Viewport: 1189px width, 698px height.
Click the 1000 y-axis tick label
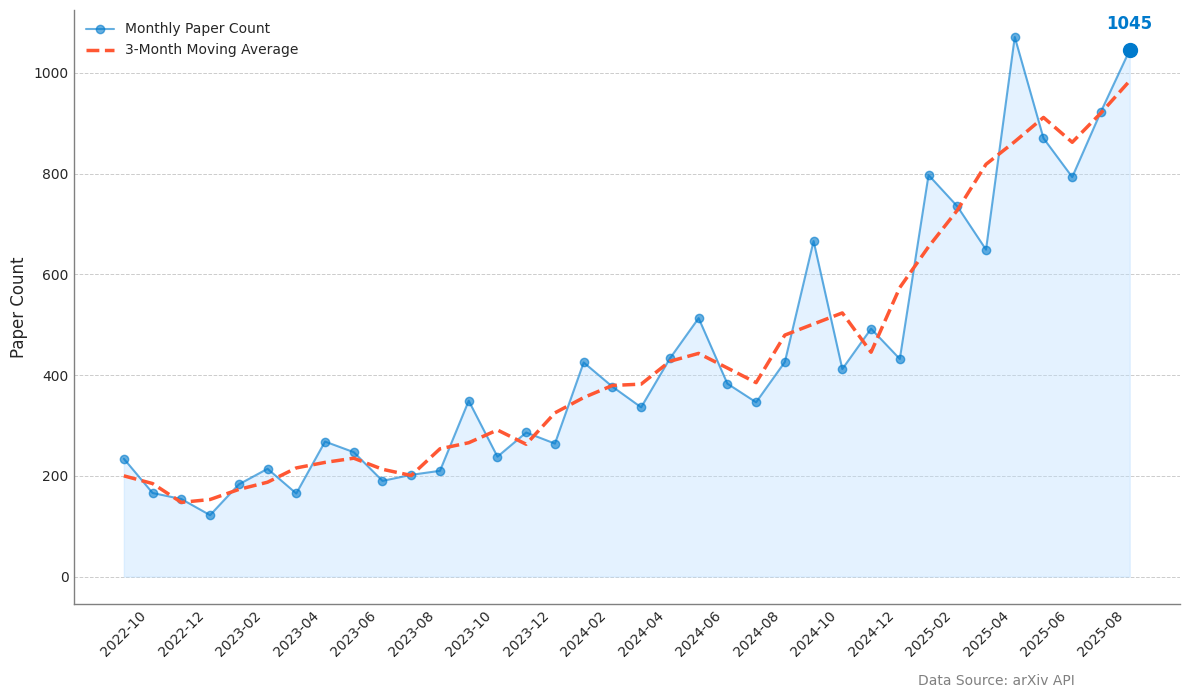[x=51, y=73]
